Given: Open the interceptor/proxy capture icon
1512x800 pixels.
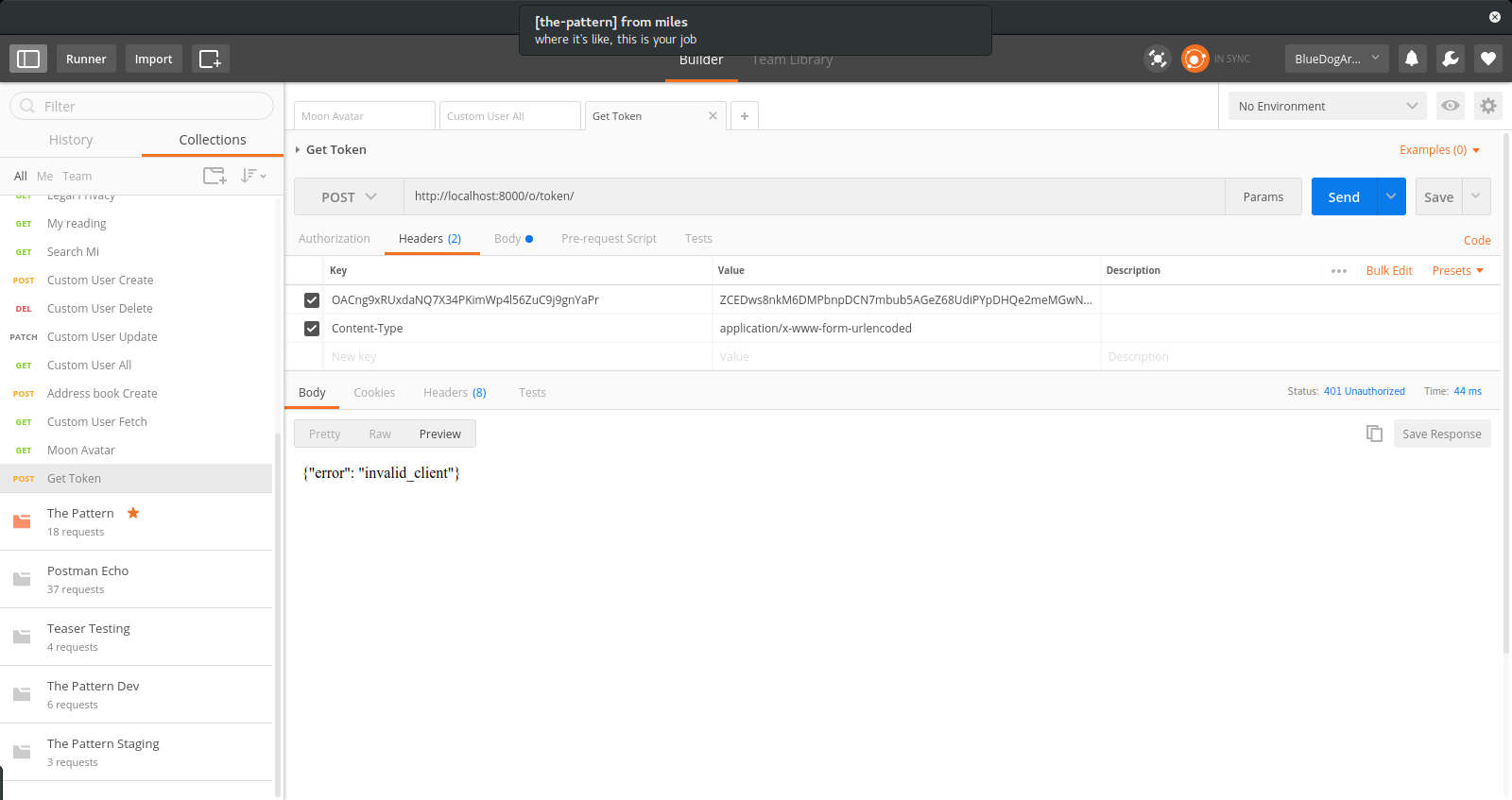Looking at the screenshot, I should [x=1157, y=59].
